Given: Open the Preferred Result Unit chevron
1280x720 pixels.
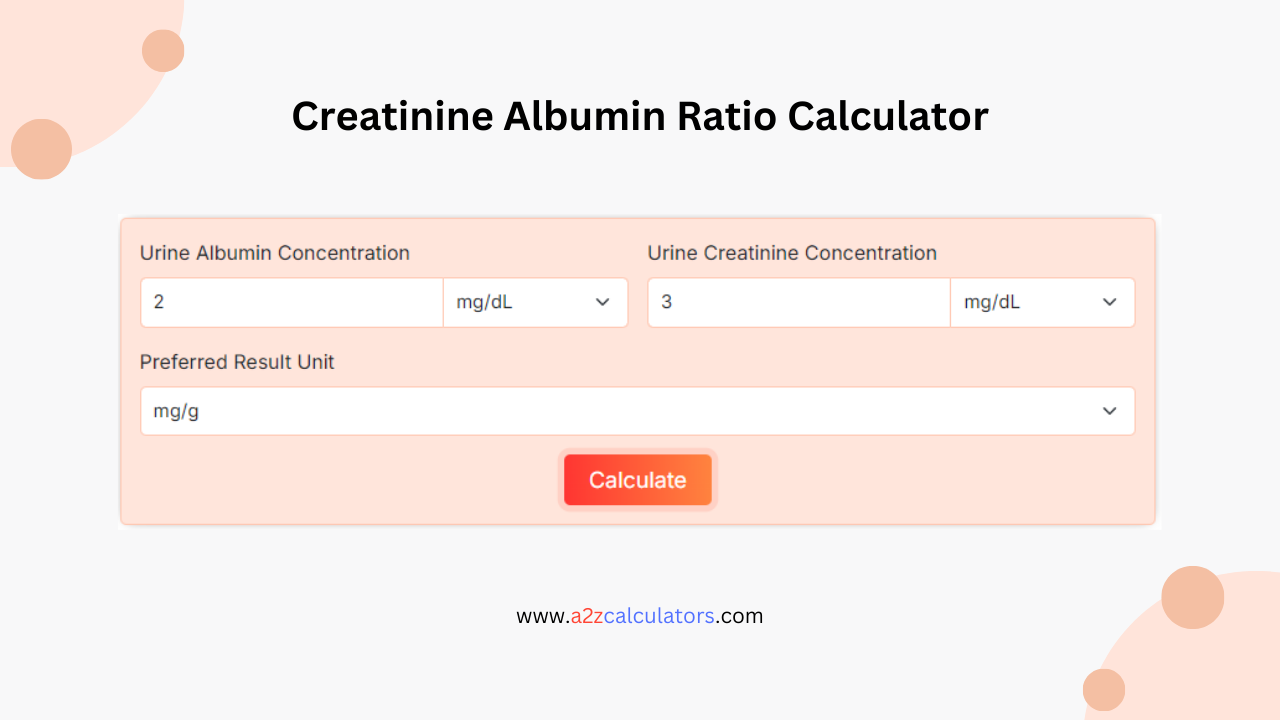Looking at the screenshot, I should click(x=1108, y=411).
